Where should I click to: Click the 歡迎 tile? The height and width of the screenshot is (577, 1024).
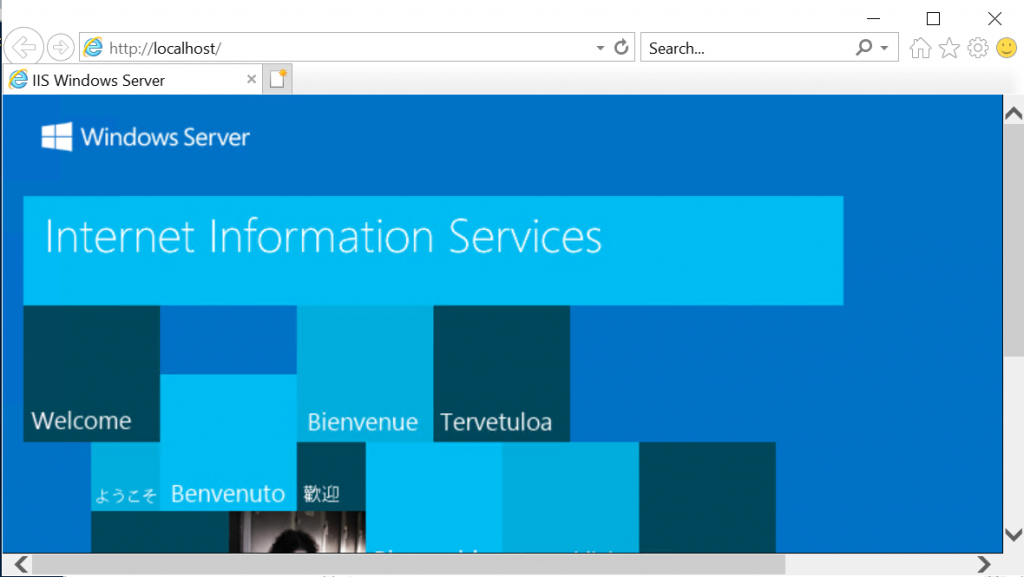tap(331, 476)
